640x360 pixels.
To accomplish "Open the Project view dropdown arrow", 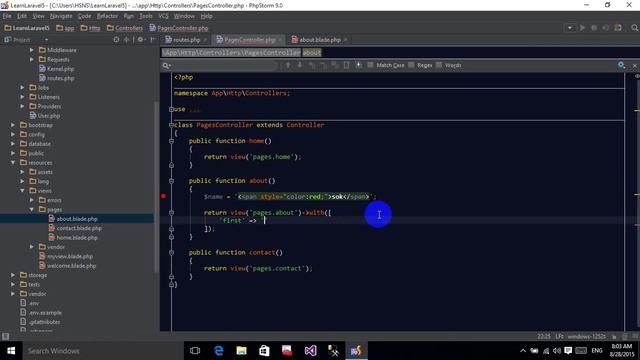I will pos(47,40).
